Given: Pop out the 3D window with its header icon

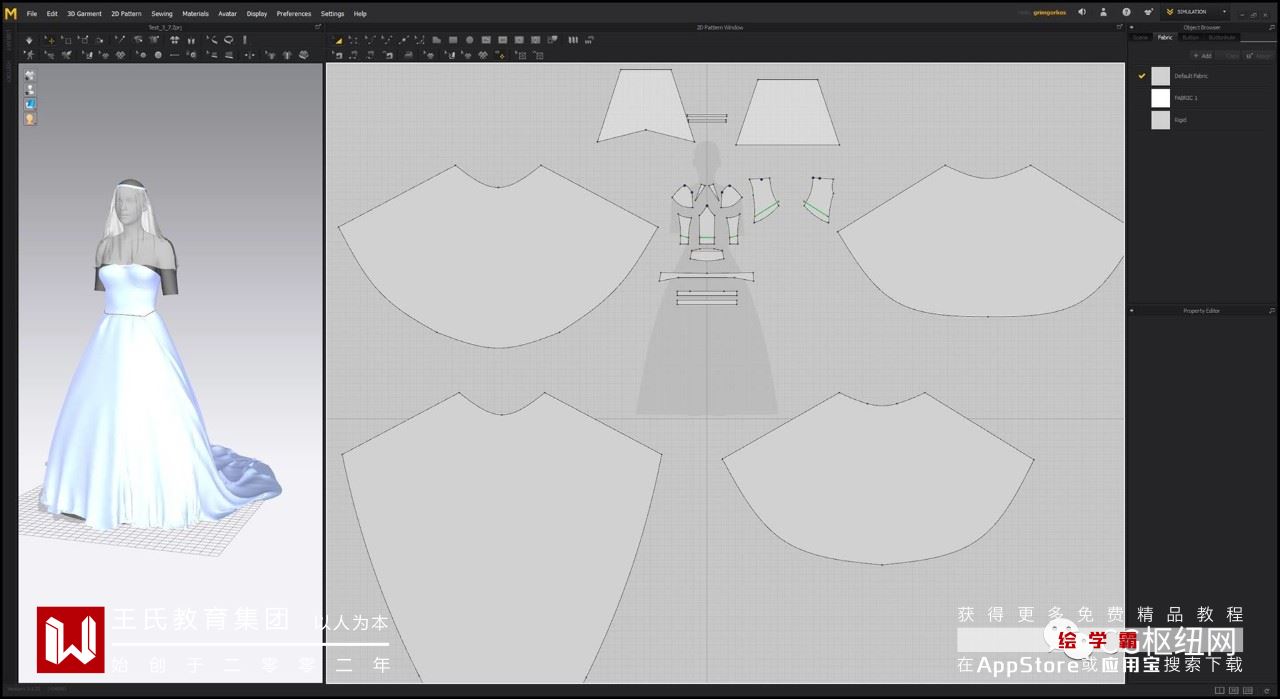Looking at the screenshot, I should coord(318,27).
